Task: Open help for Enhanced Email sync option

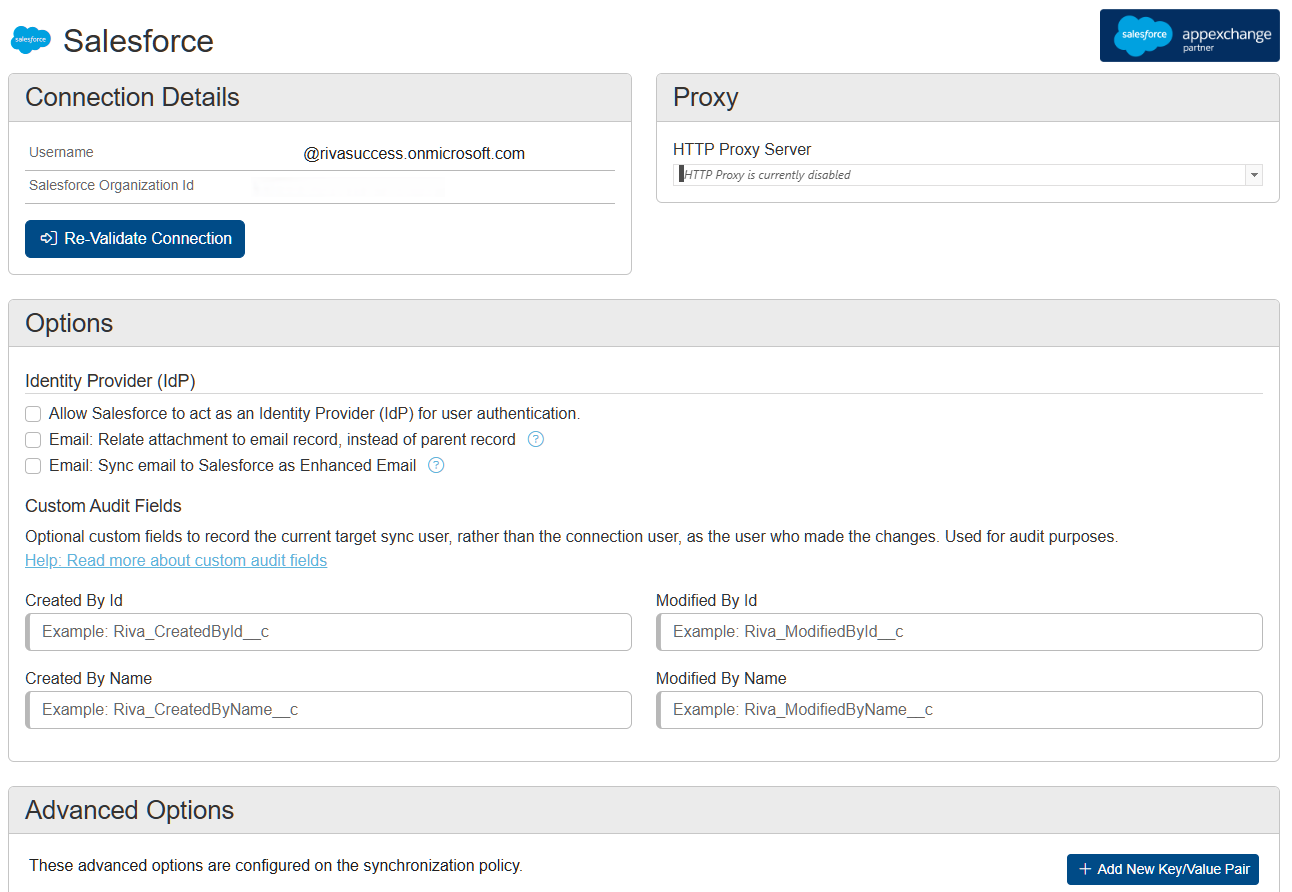Action: click(x=436, y=465)
